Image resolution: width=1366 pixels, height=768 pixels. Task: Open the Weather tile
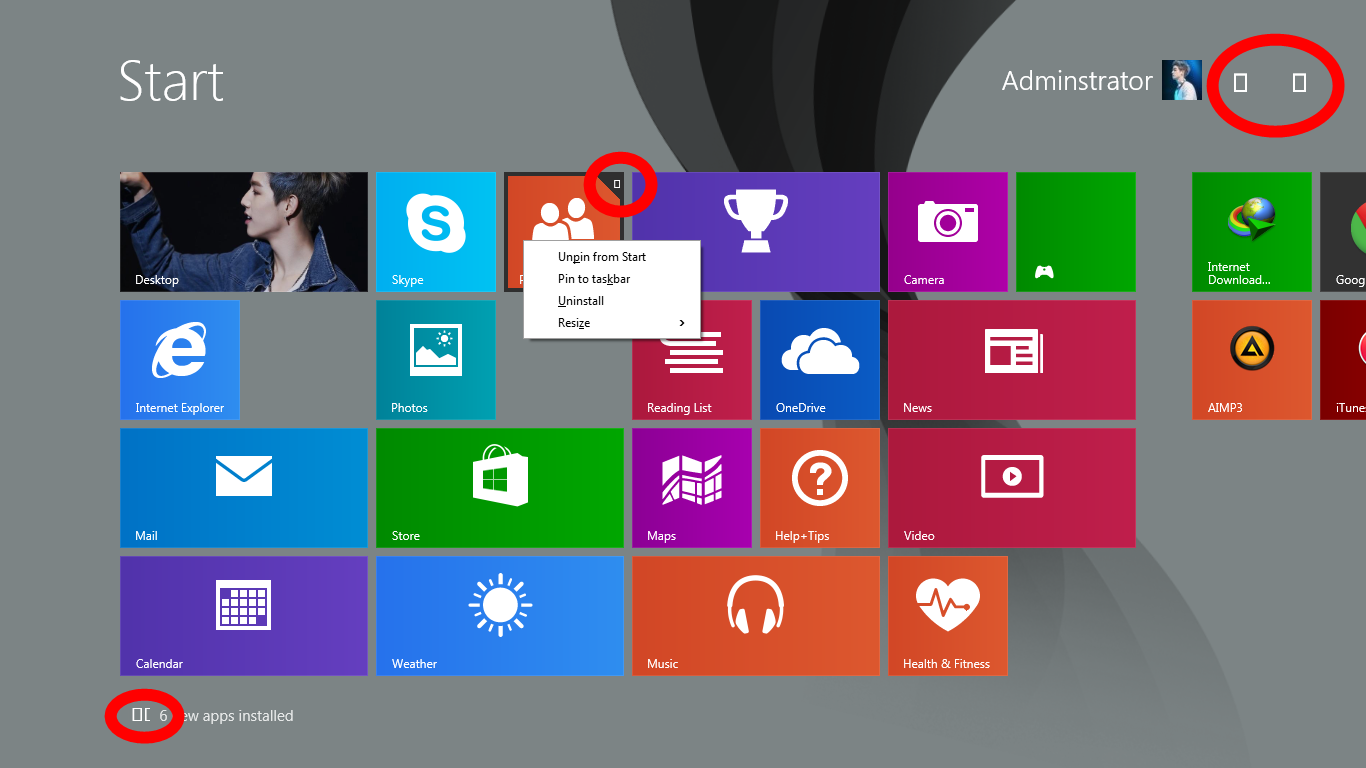tap(499, 615)
